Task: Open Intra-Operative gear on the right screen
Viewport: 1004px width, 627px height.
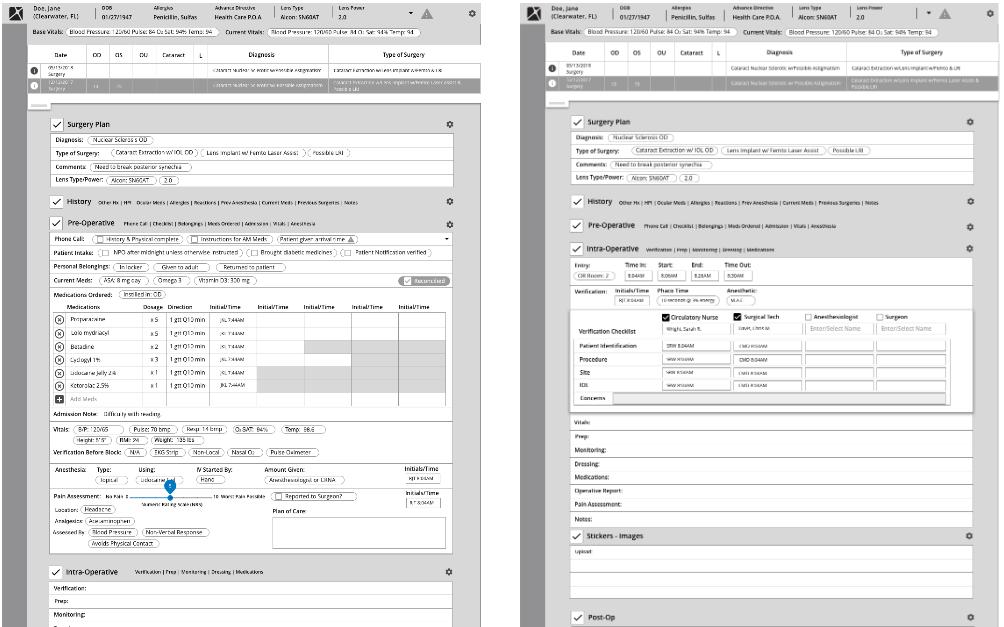Action: tap(970, 248)
